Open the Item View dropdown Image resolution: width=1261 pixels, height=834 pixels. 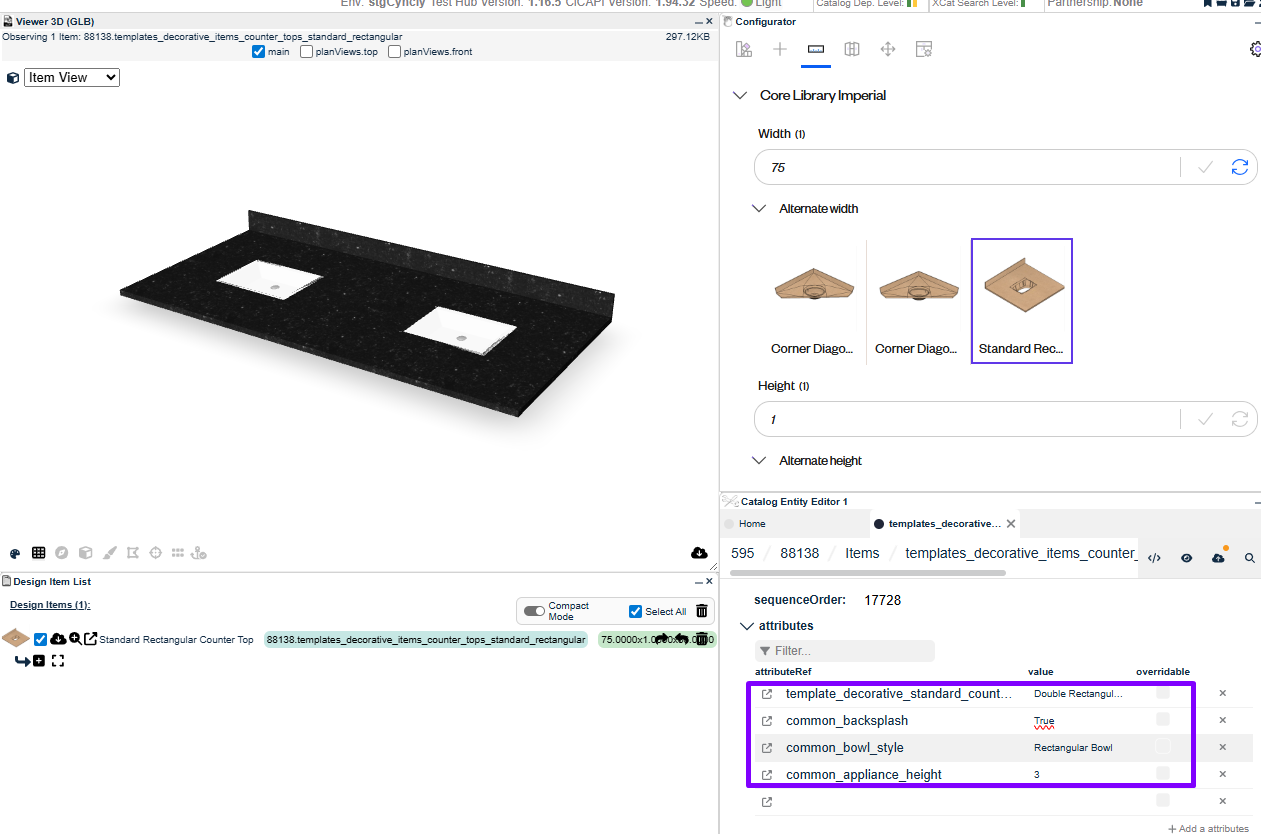72,77
